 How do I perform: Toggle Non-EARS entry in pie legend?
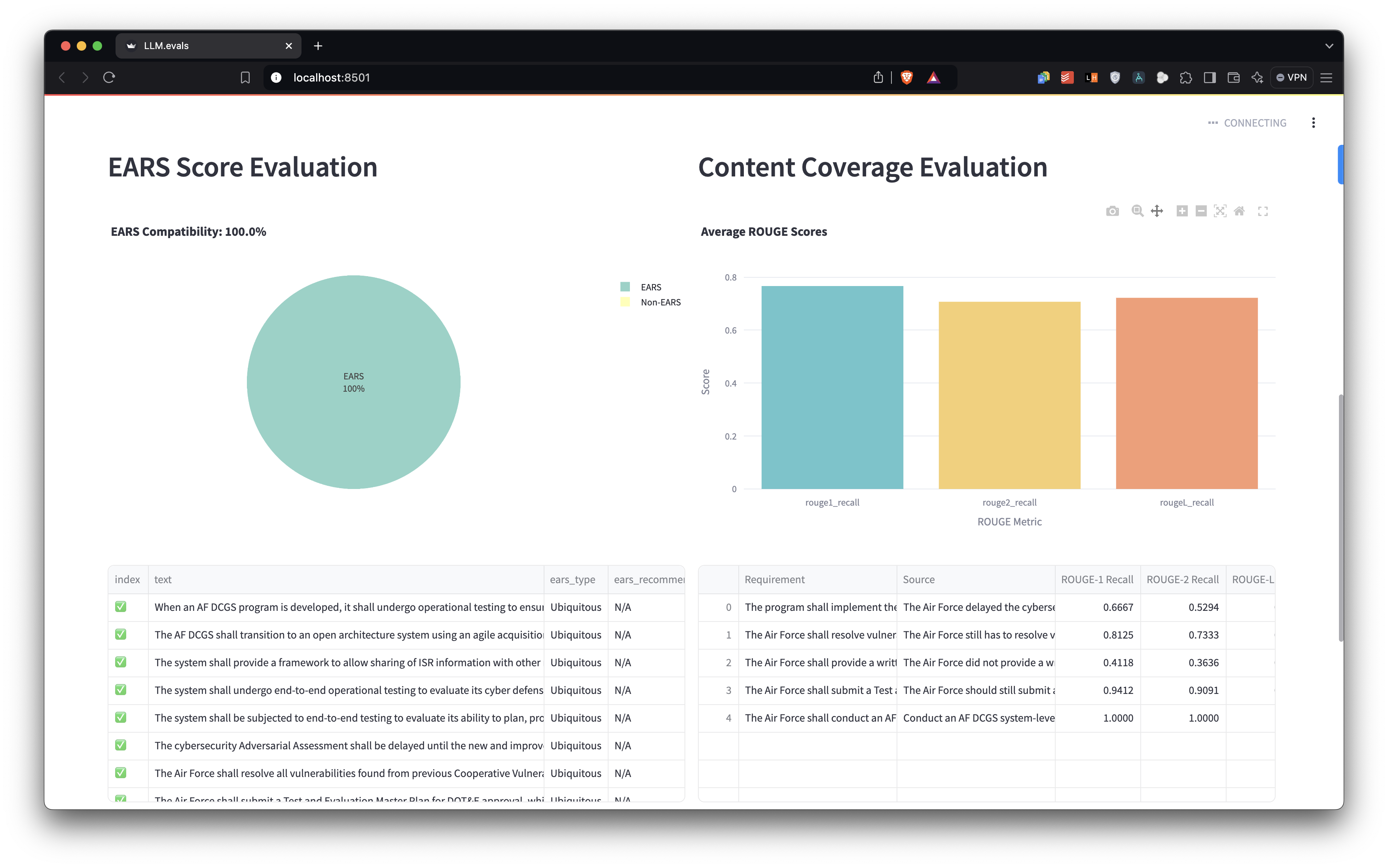coord(660,303)
